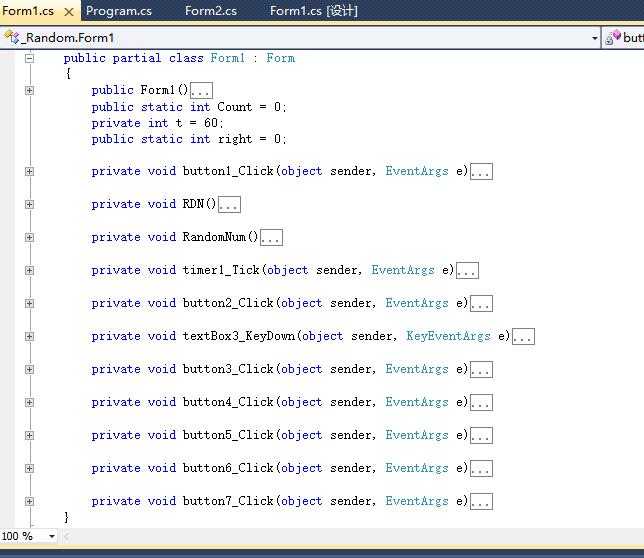
Task: Expand the RDN() method outline node
Action: tap(29, 204)
